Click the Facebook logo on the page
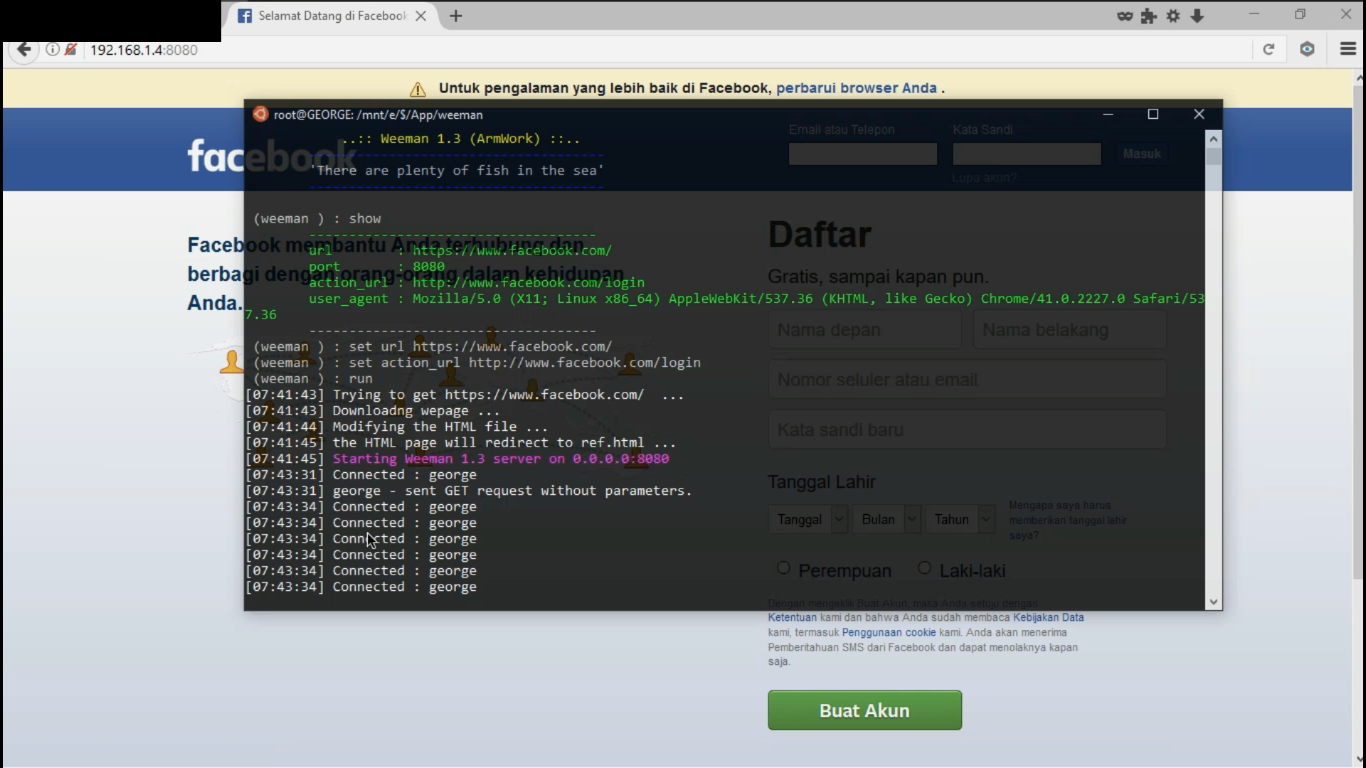This screenshot has width=1366, height=768. 272,156
